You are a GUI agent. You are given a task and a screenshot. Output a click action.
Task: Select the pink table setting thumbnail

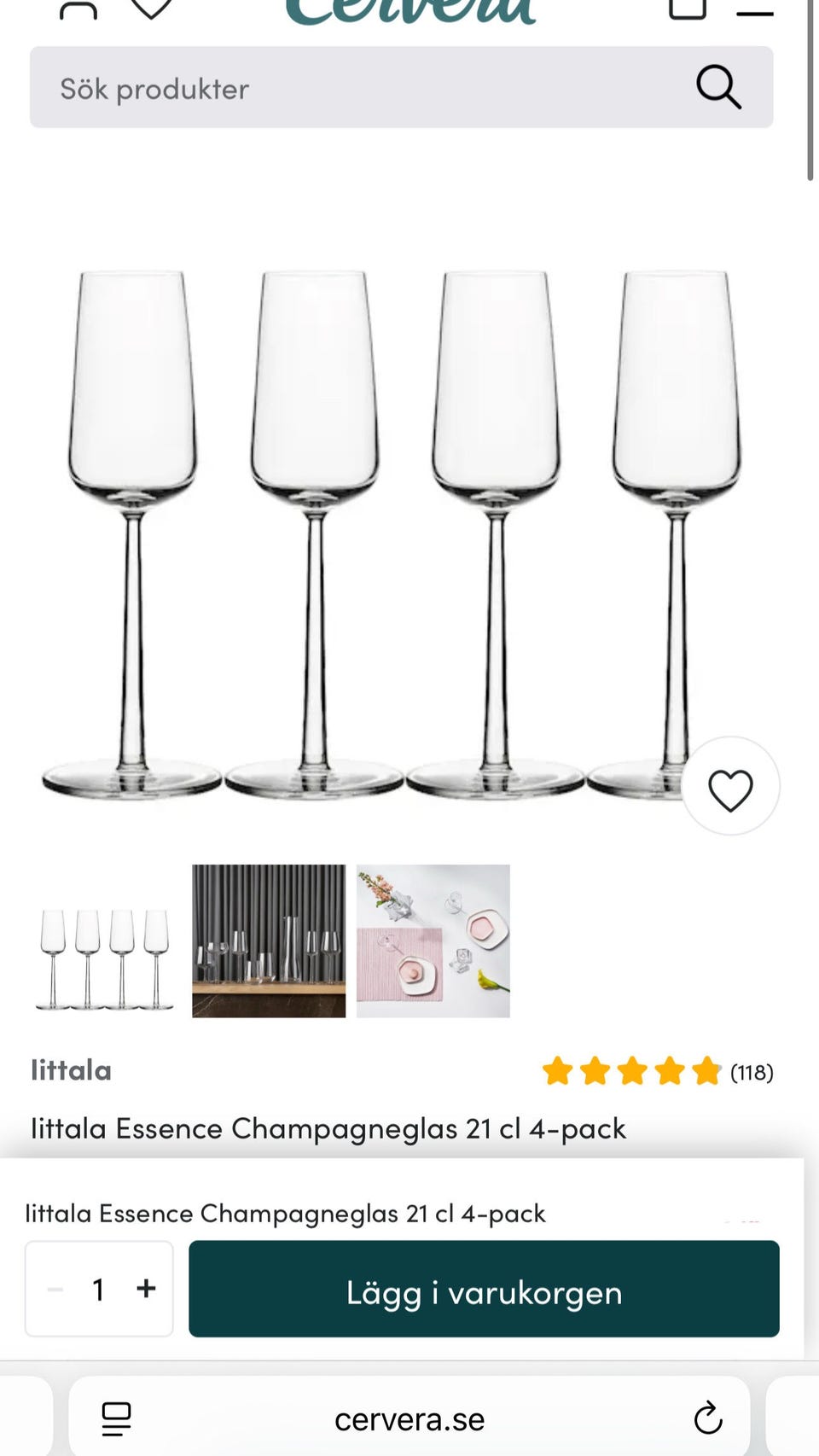433,941
